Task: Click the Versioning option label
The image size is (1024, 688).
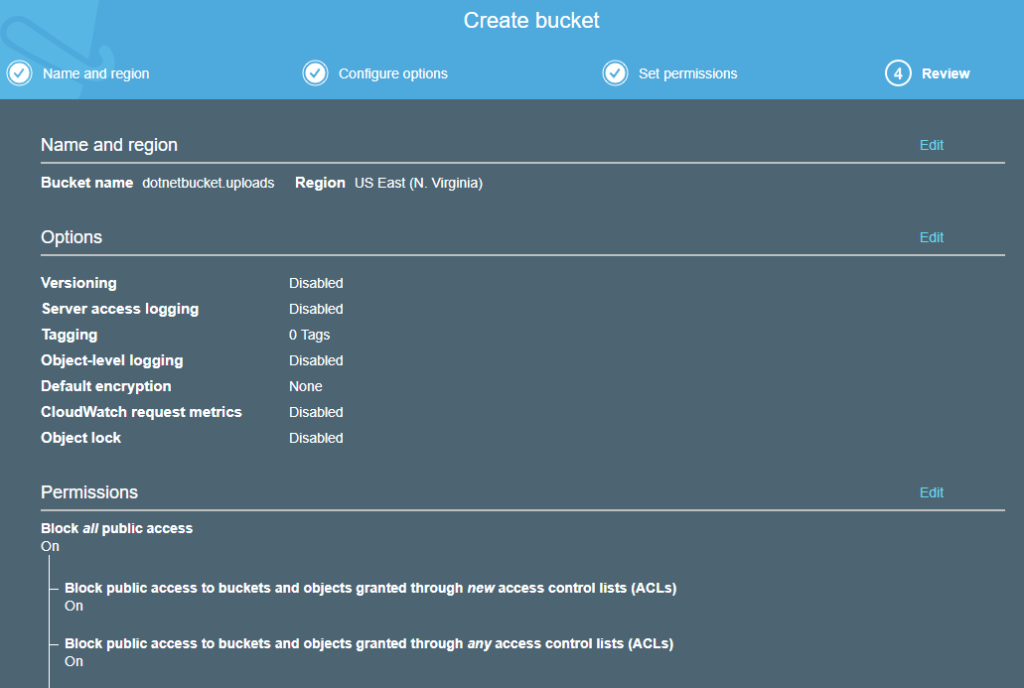Action: pyautogui.click(x=79, y=283)
